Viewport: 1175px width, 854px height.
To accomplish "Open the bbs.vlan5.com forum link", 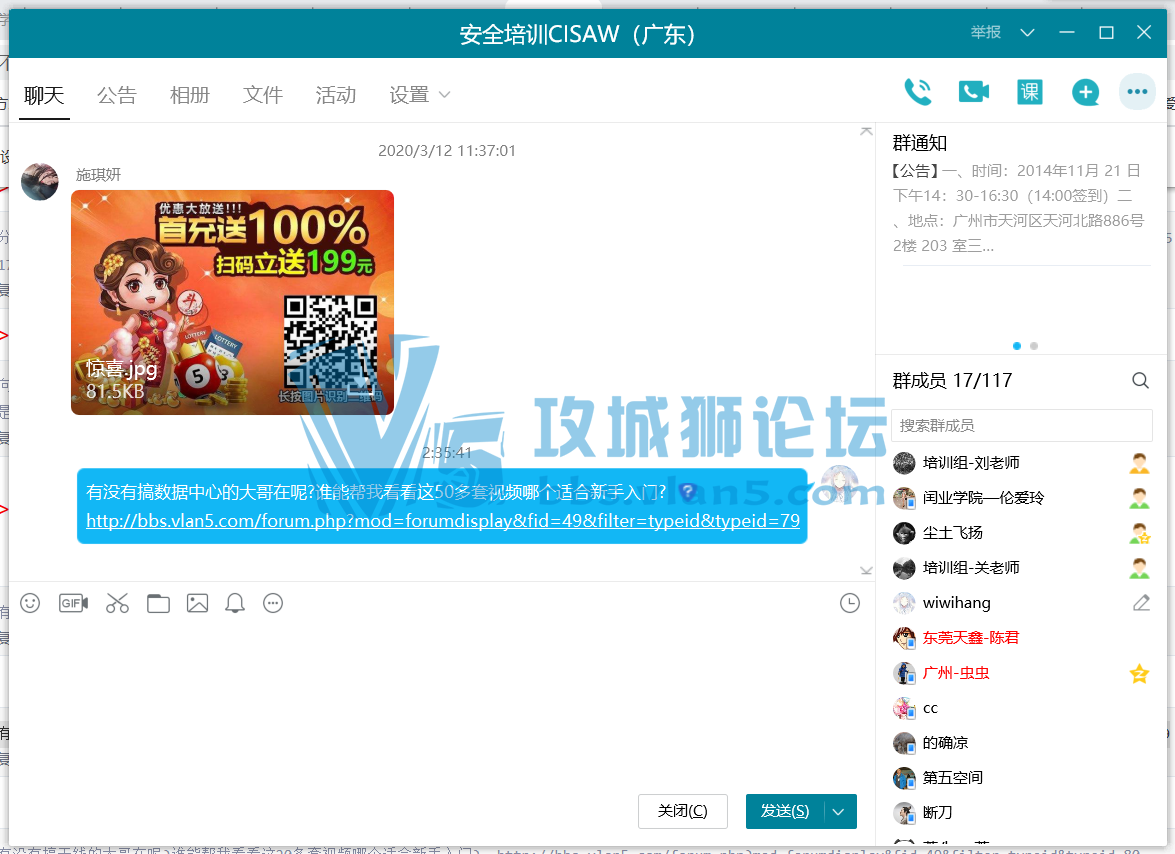I will (442, 521).
